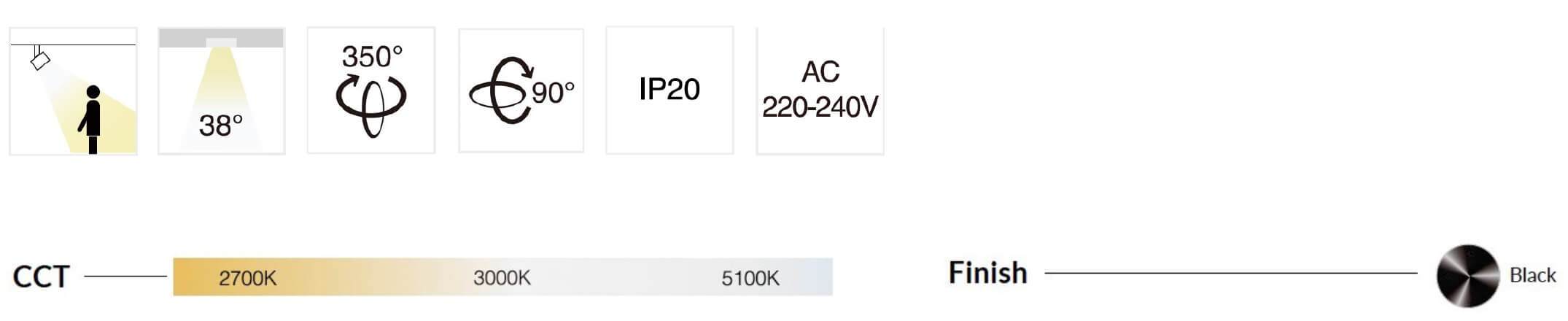Select the 2700K warm color temperature
The width and height of the screenshot is (1568, 321).
pyautogui.click(x=247, y=278)
